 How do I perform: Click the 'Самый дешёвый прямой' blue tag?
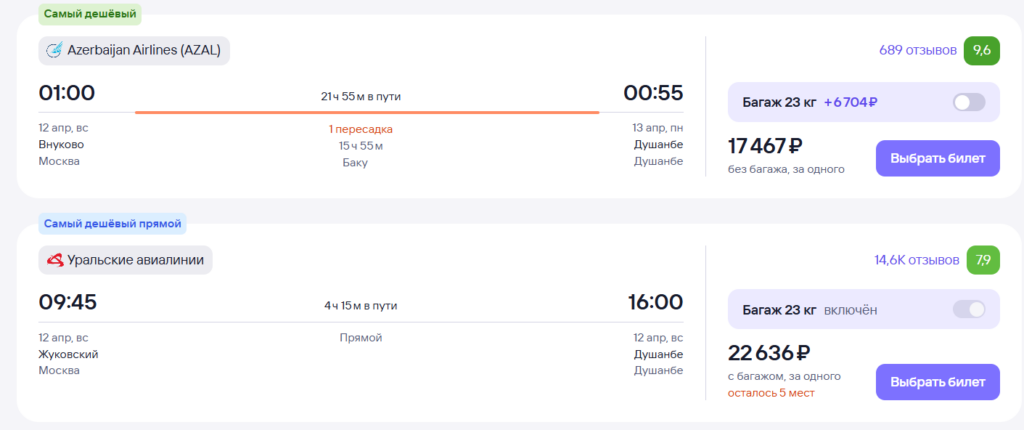point(112,223)
